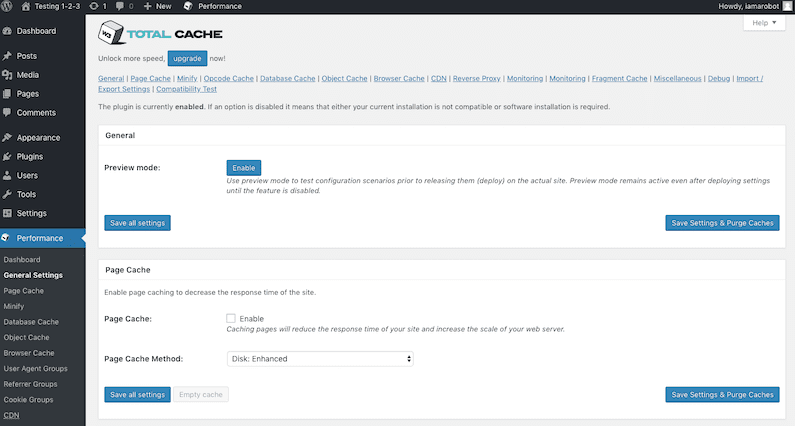The width and height of the screenshot is (795, 426).
Task: Click the Appearance paintbrush icon
Action: pos(7,137)
